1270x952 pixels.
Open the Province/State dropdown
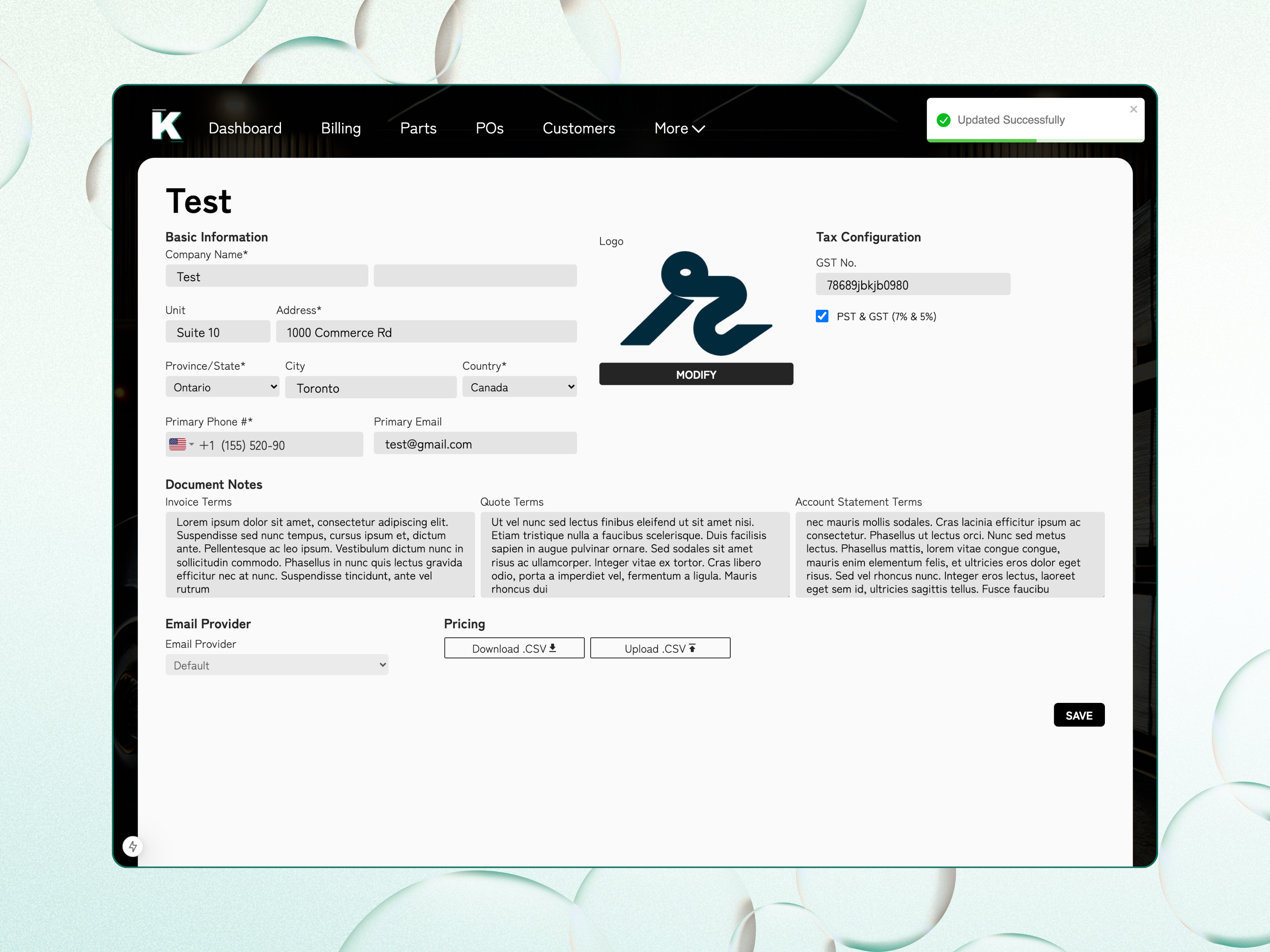(222, 387)
